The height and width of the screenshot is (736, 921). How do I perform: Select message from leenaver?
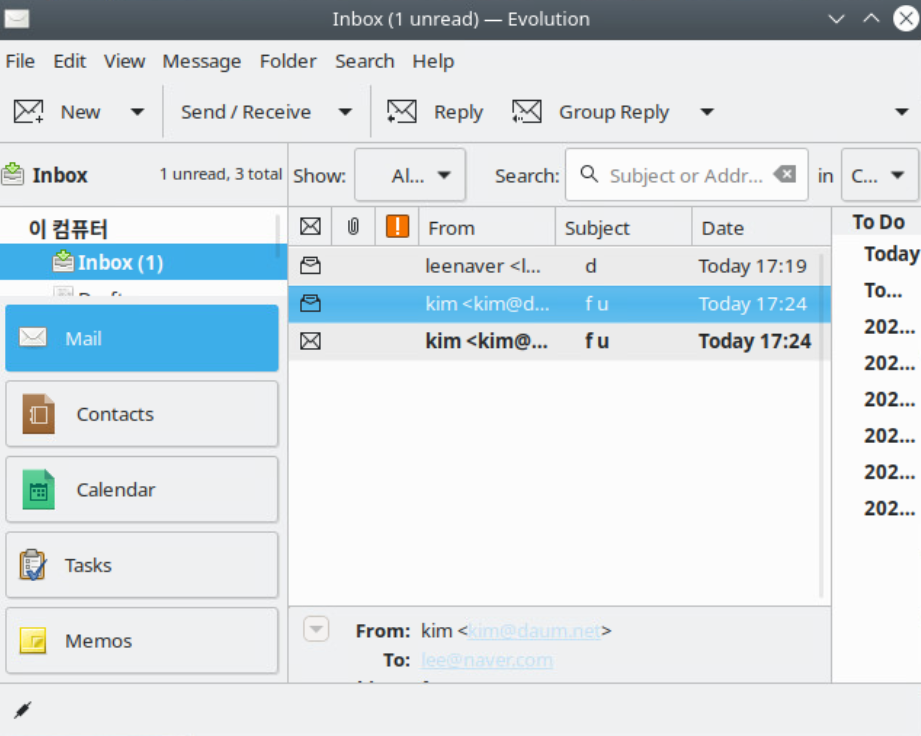[559, 266]
